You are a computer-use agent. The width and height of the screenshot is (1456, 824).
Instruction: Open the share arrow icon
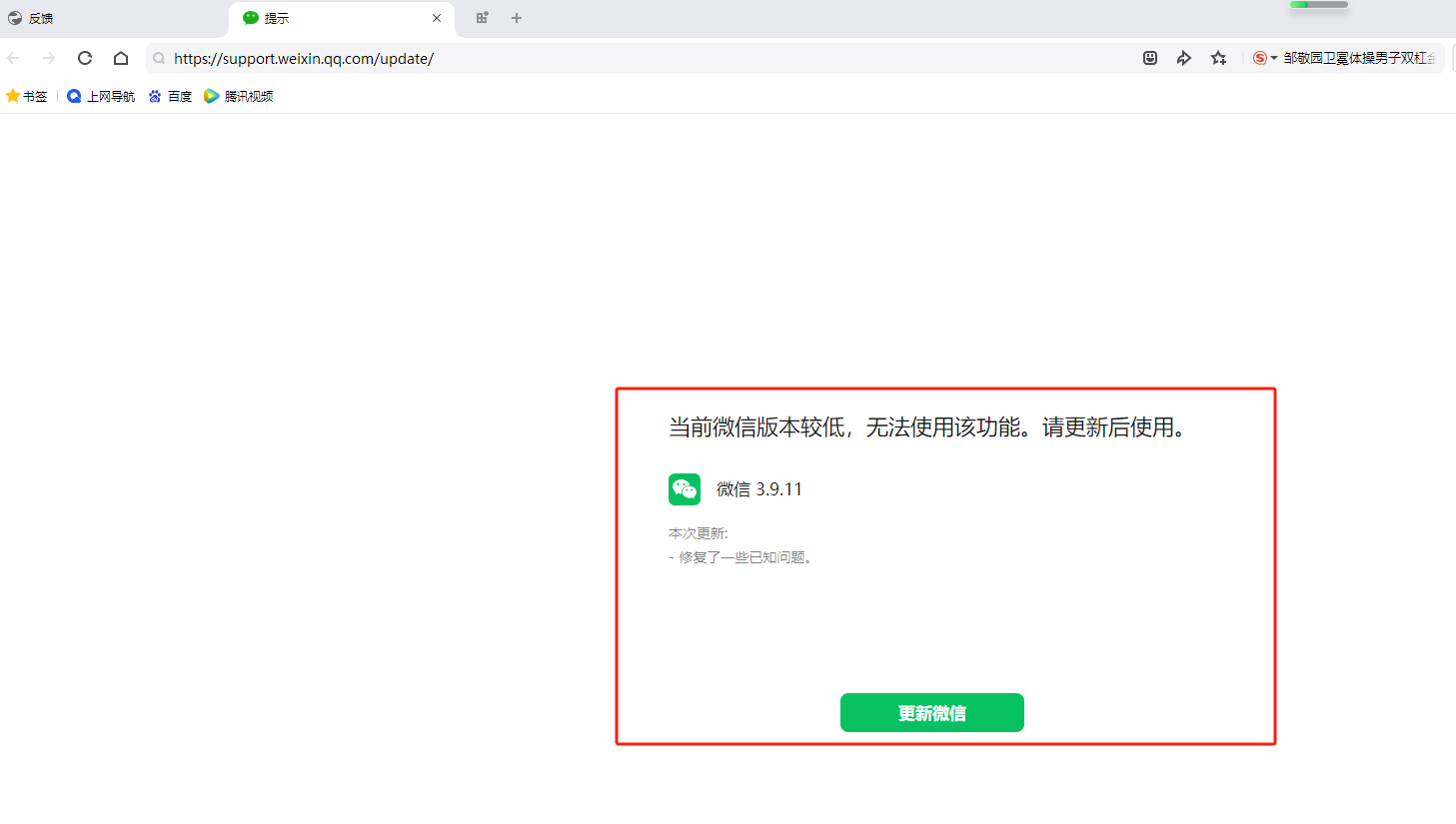(1184, 58)
